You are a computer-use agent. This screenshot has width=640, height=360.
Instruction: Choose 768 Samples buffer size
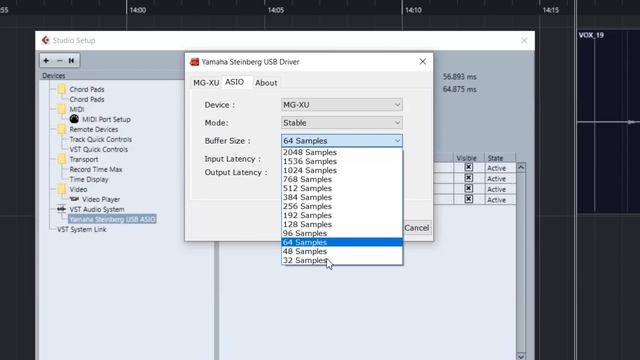342,179
